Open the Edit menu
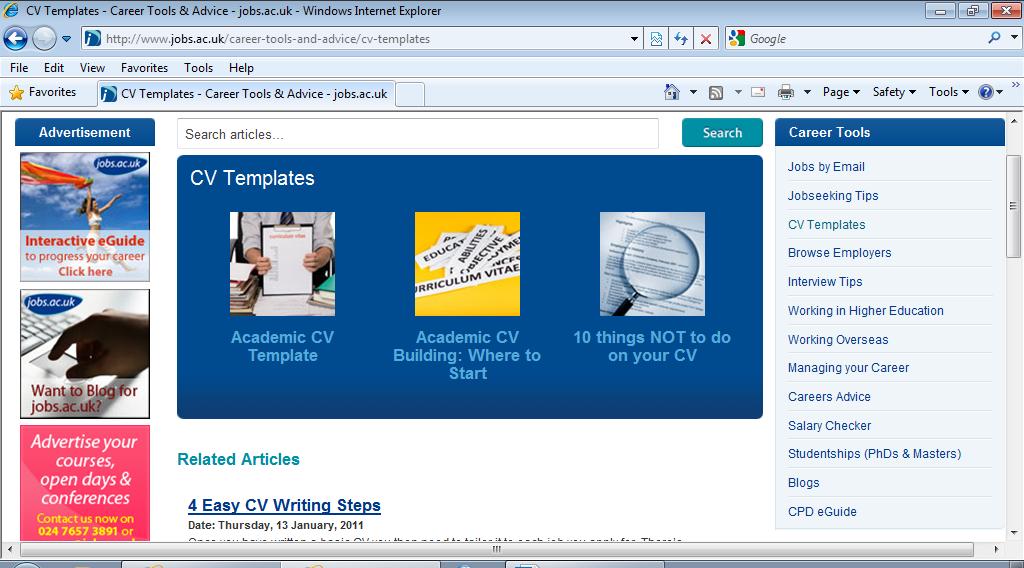 (54, 68)
